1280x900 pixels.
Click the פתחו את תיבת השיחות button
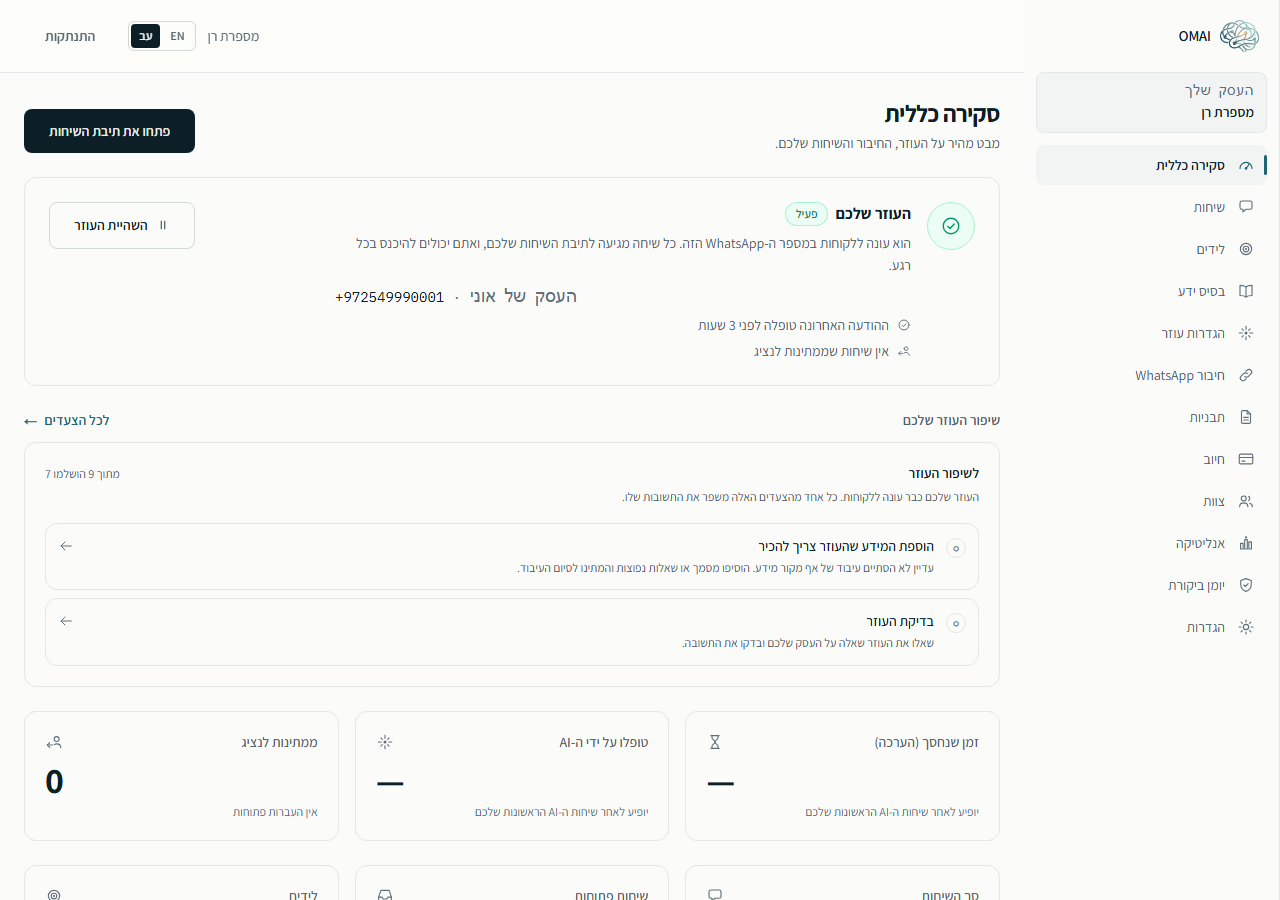pyautogui.click(x=109, y=131)
